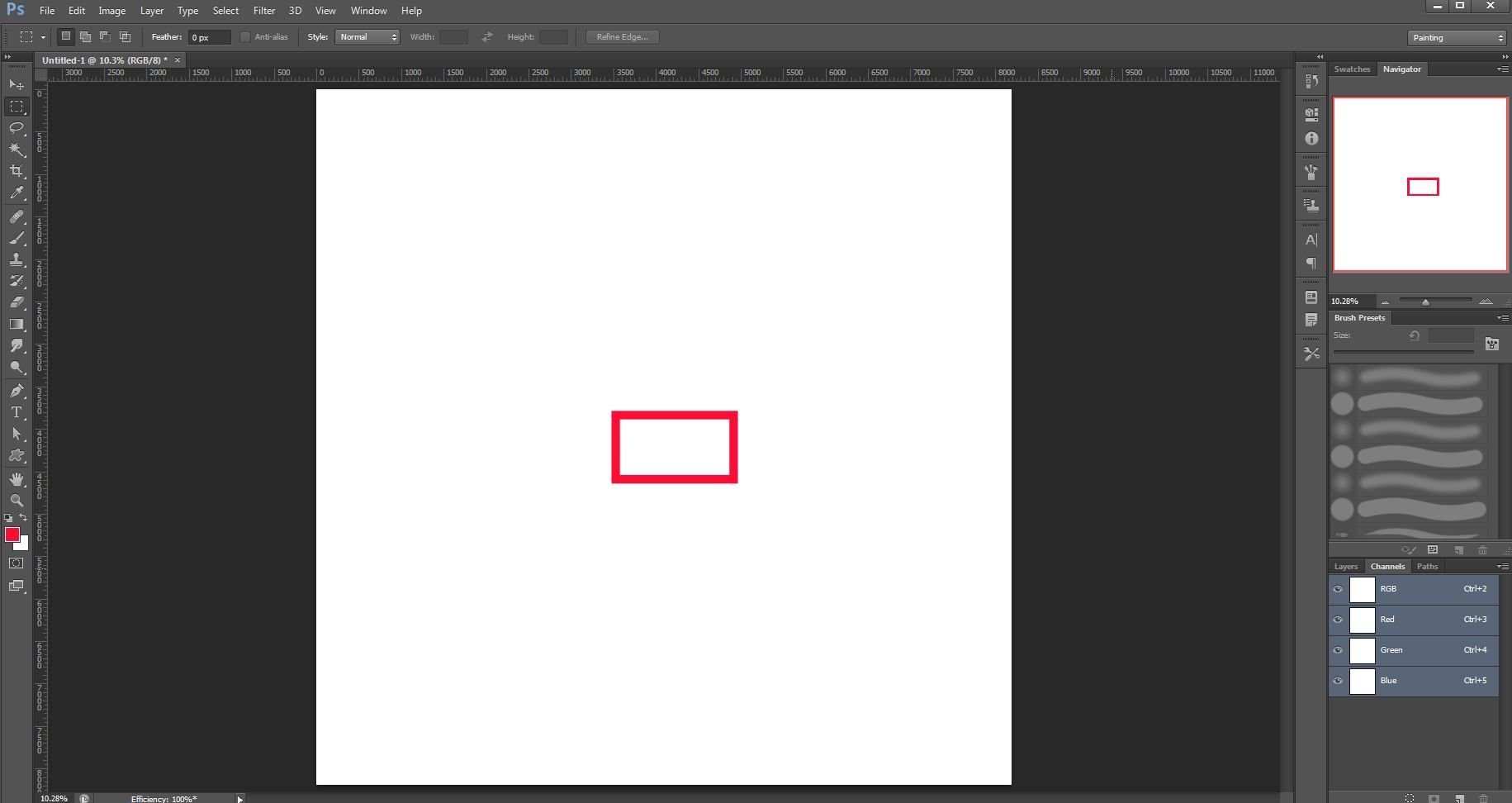Hide the RGB channel visibility eye
Image resolution: width=1512 pixels, height=803 pixels.
point(1338,589)
